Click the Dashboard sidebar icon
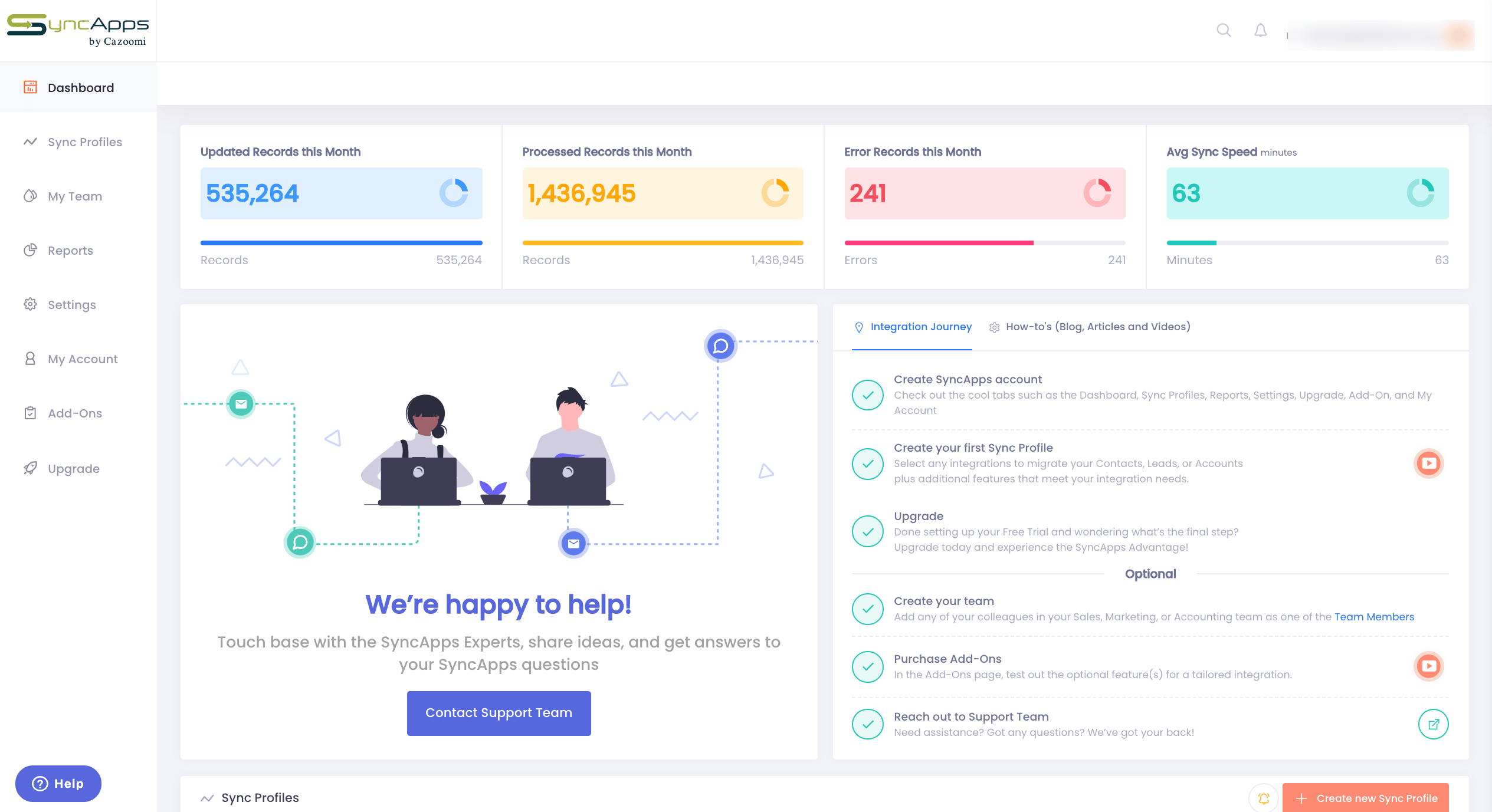Viewport: 1492px width, 812px height. coord(29,87)
